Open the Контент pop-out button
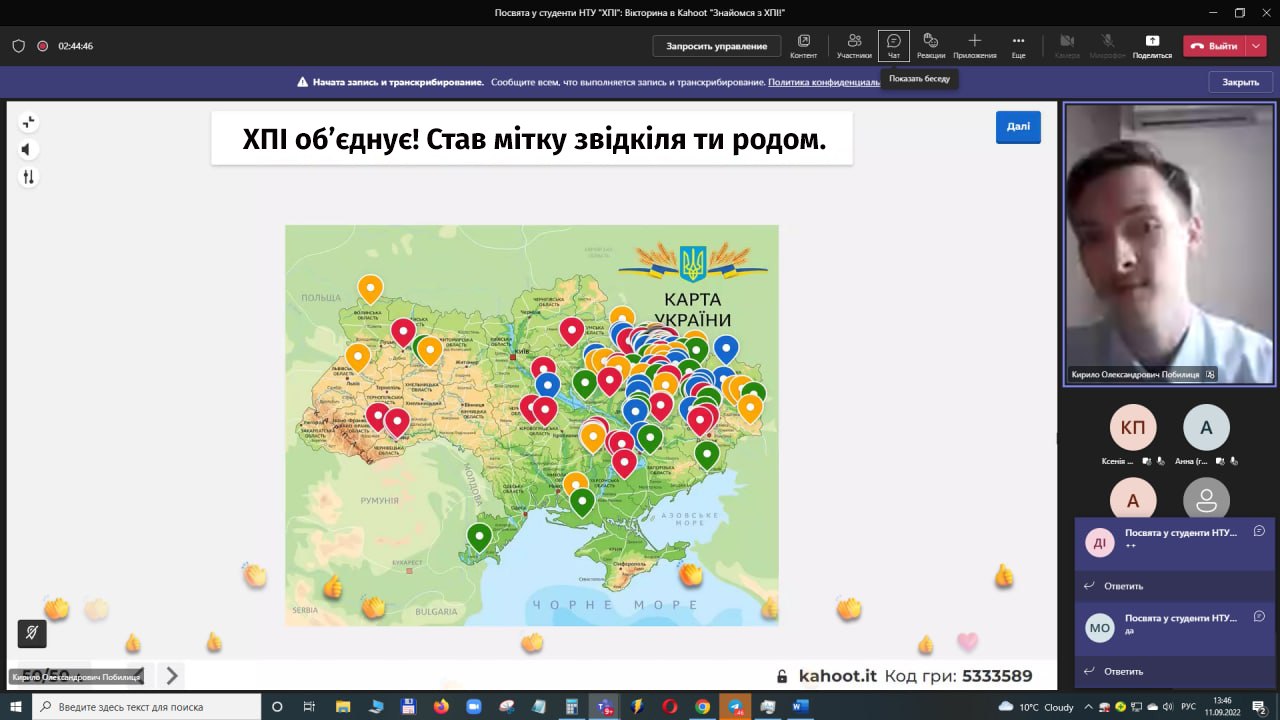Image resolution: width=1280 pixels, height=720 pixels. 803,45
